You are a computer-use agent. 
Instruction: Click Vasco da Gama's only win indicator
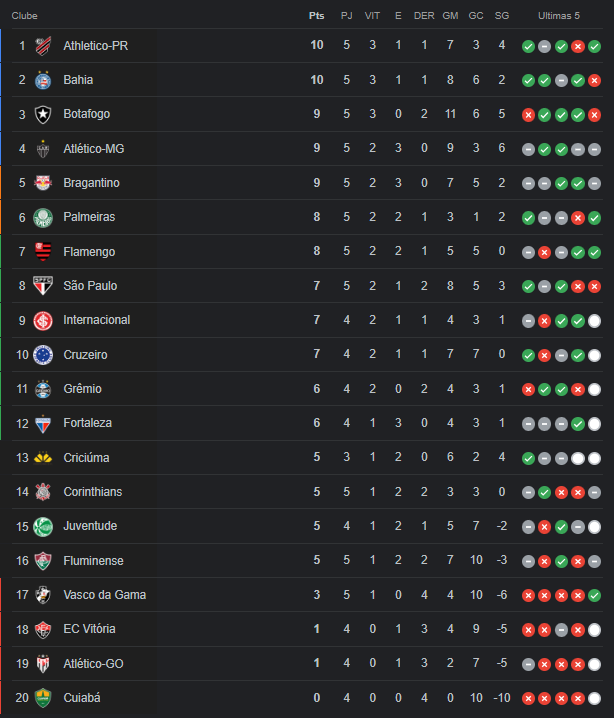[594, 595]
